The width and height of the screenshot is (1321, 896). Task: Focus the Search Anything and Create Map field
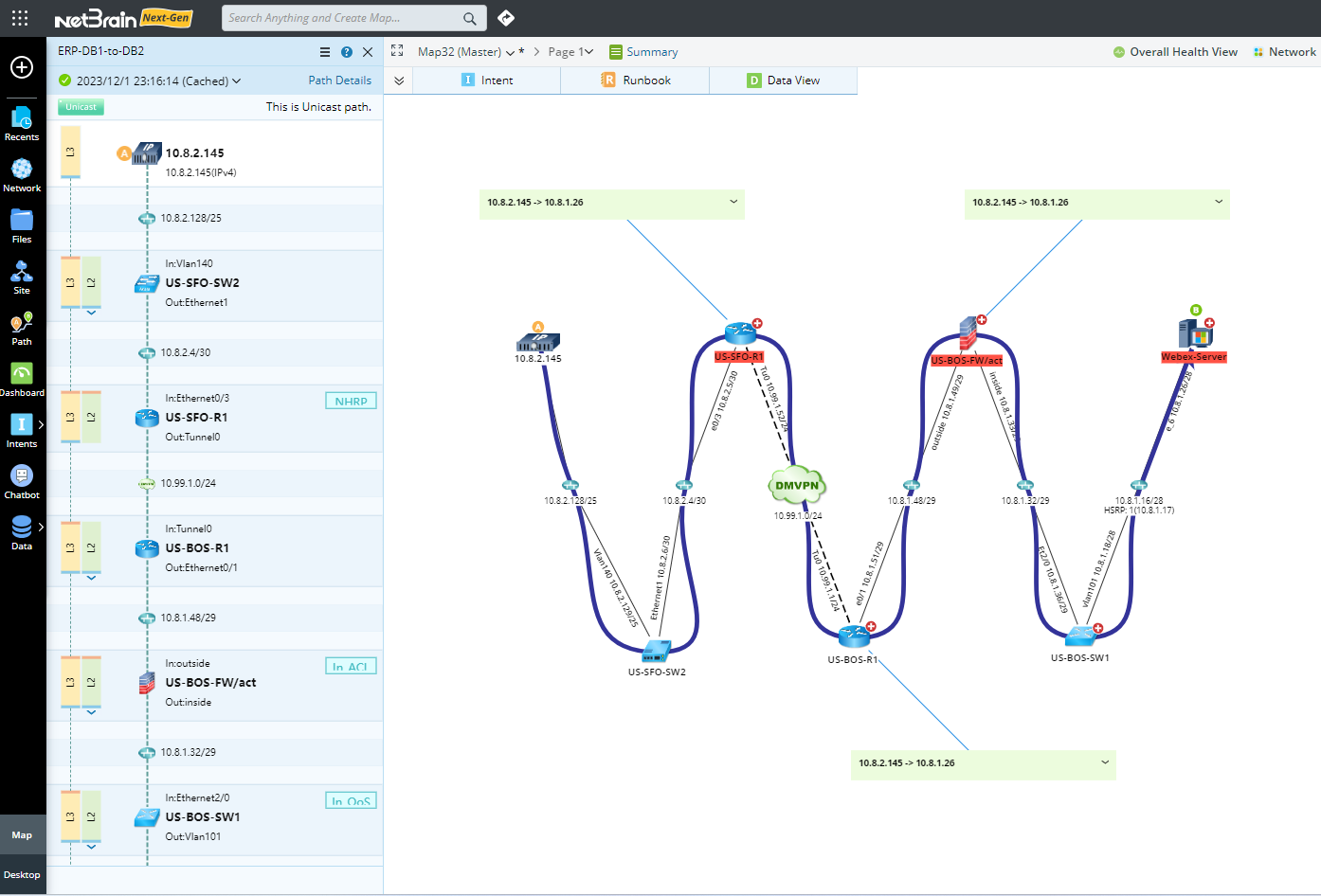click(353, 18)
